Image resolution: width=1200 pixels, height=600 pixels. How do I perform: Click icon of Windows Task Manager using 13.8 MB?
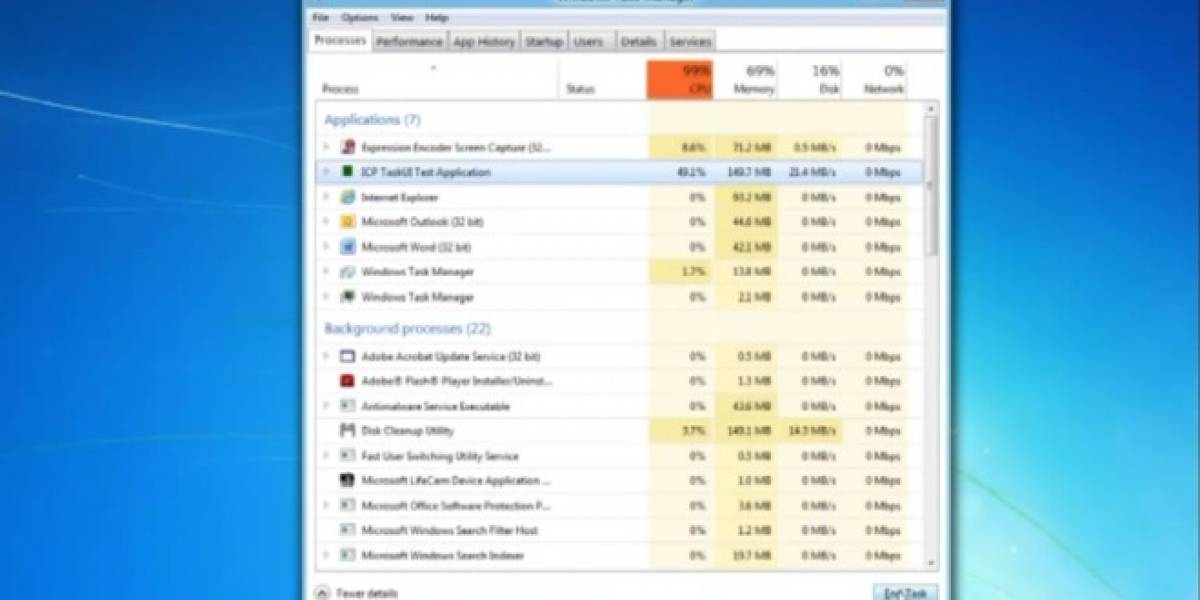tap(348, 272)
